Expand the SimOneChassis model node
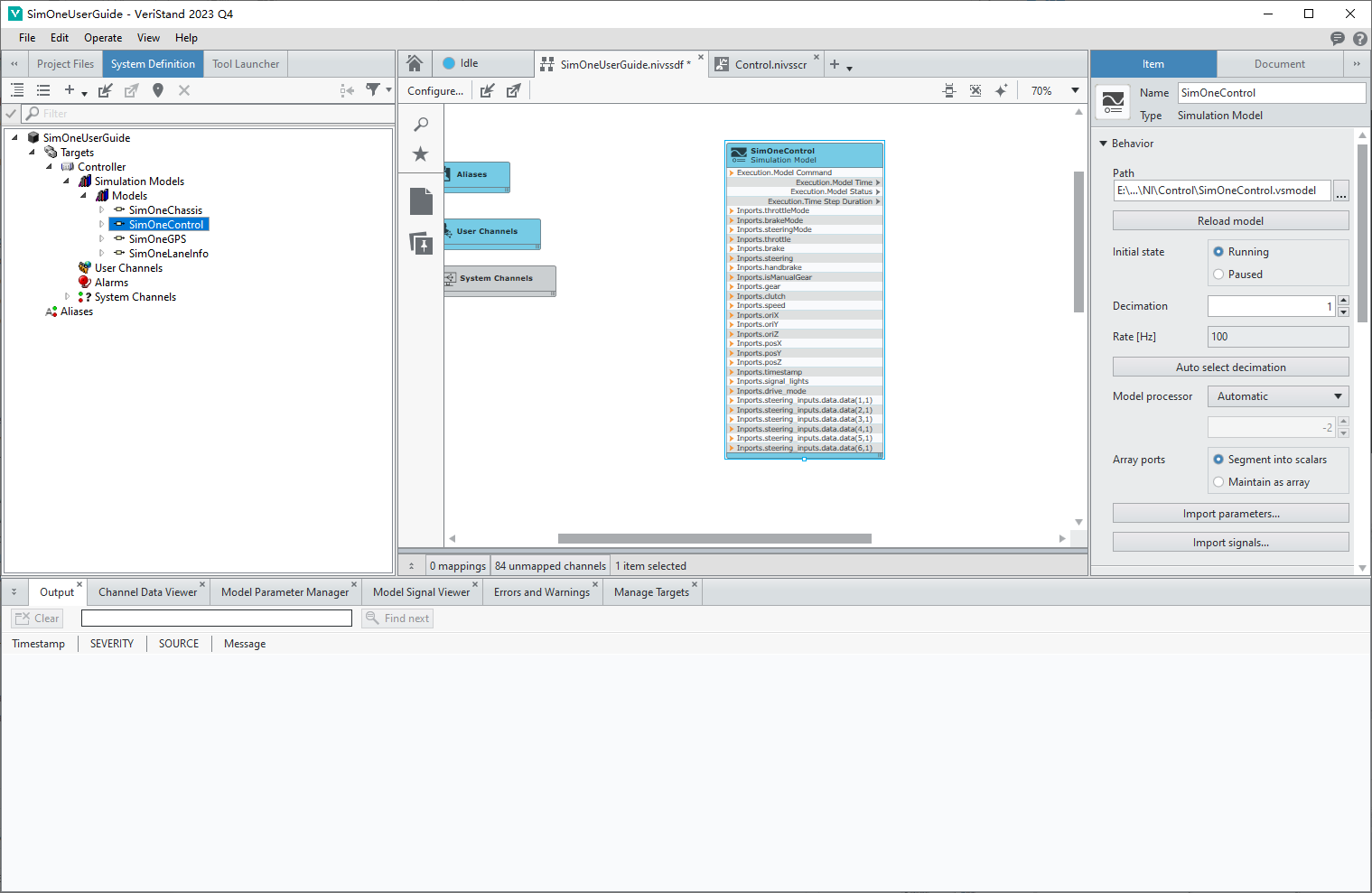 point(101,210)
